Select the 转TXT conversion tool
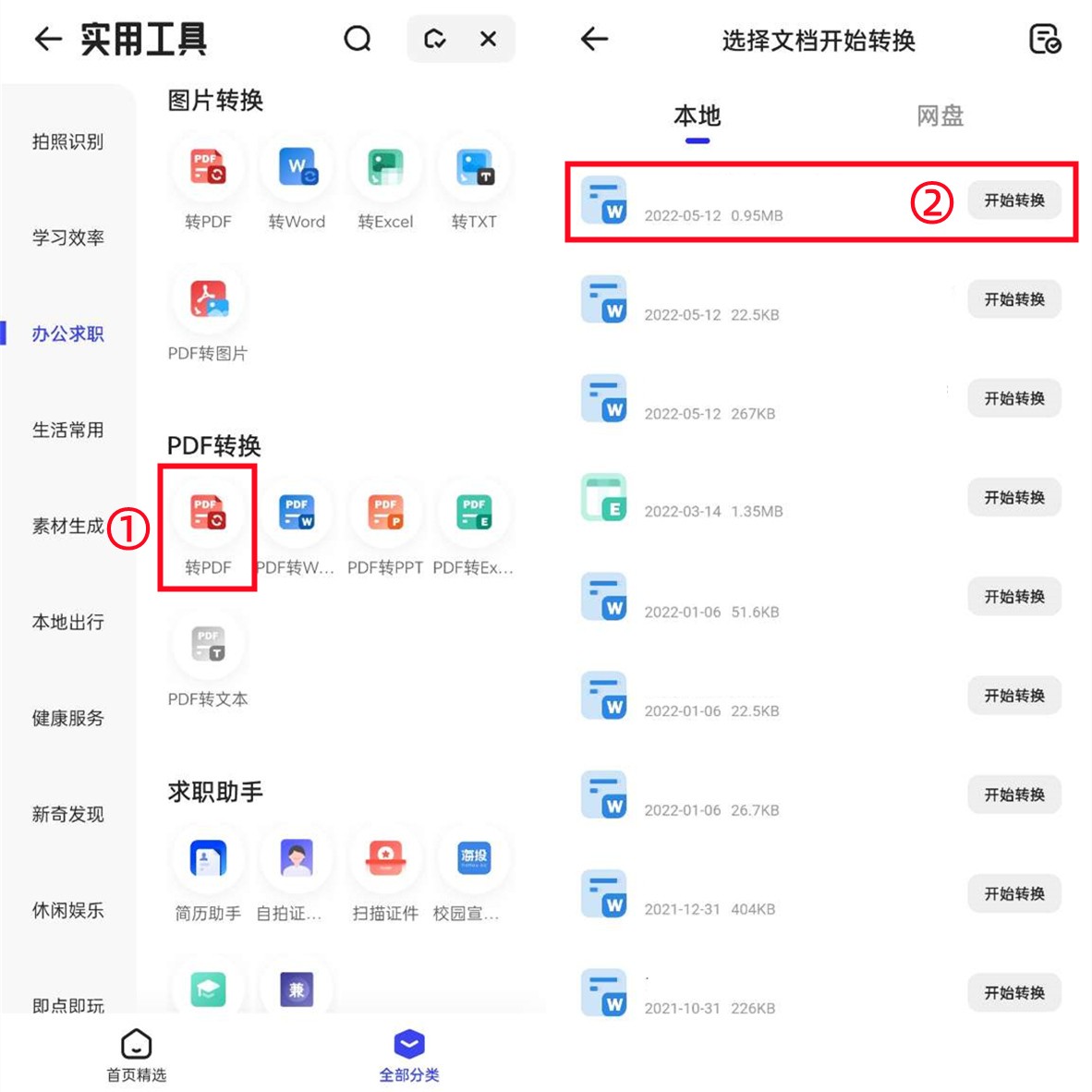Screen dimensions: 1092x1092 [473, 168]
